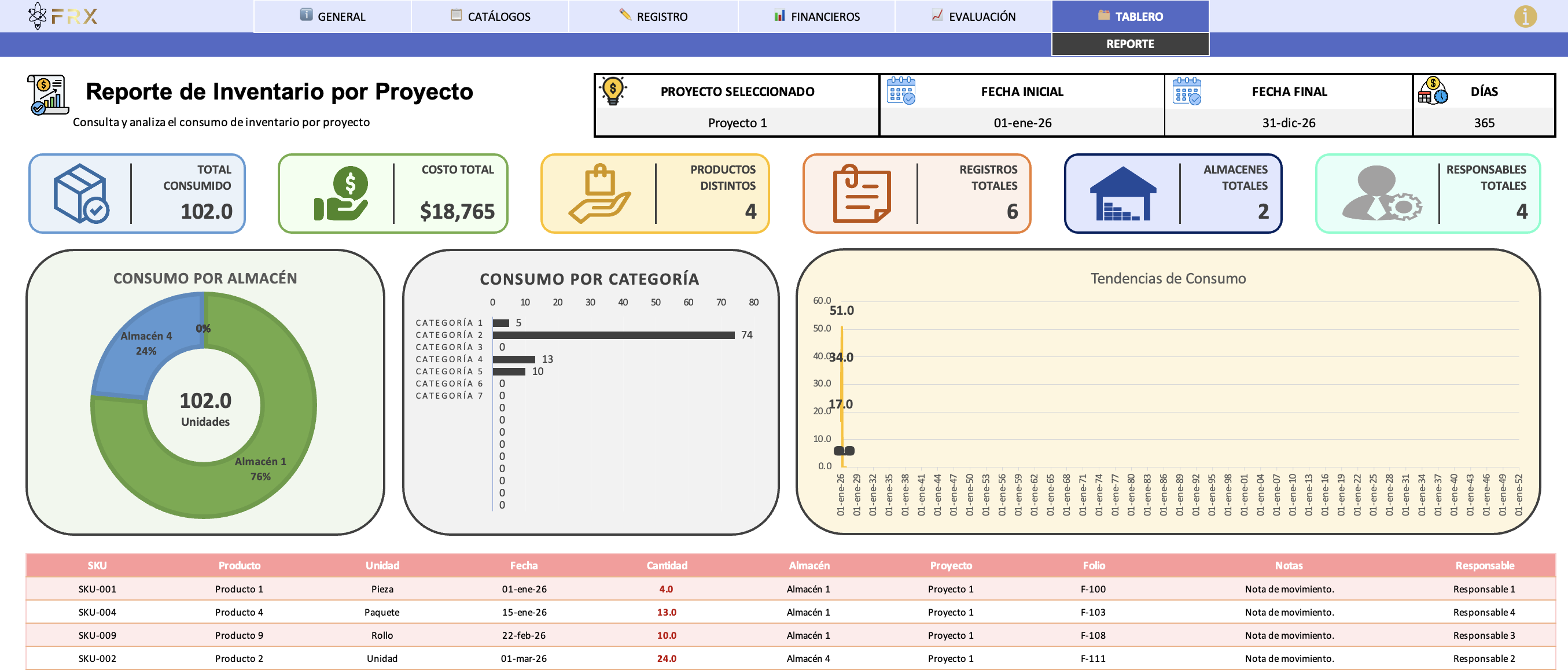Go to the EVALUACIÓN tab
Image resolution: width=1568 pixels, height=670 pixels.
click(x=973, y=16)
